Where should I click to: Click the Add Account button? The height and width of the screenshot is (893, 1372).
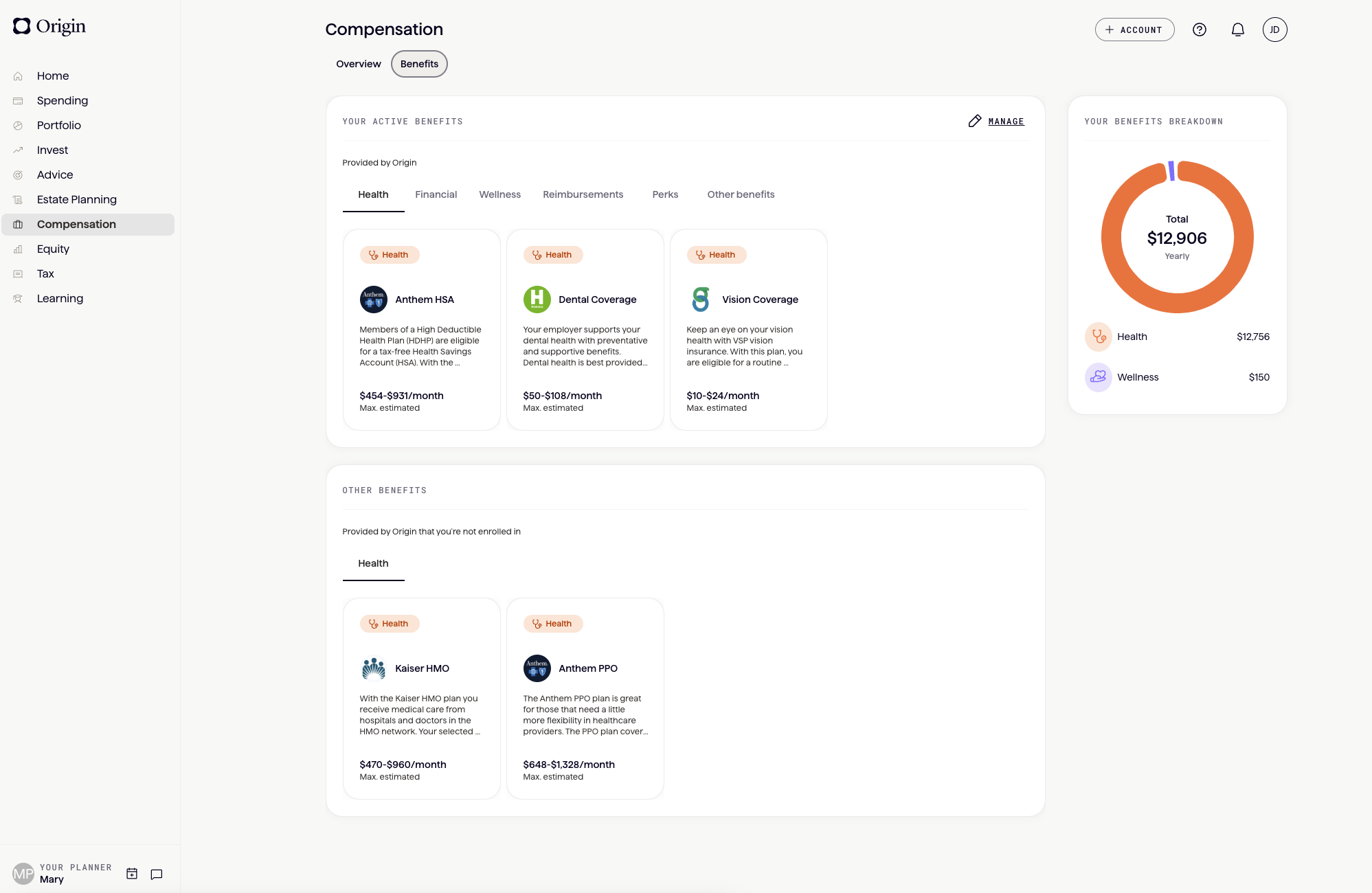(1134, 30)
